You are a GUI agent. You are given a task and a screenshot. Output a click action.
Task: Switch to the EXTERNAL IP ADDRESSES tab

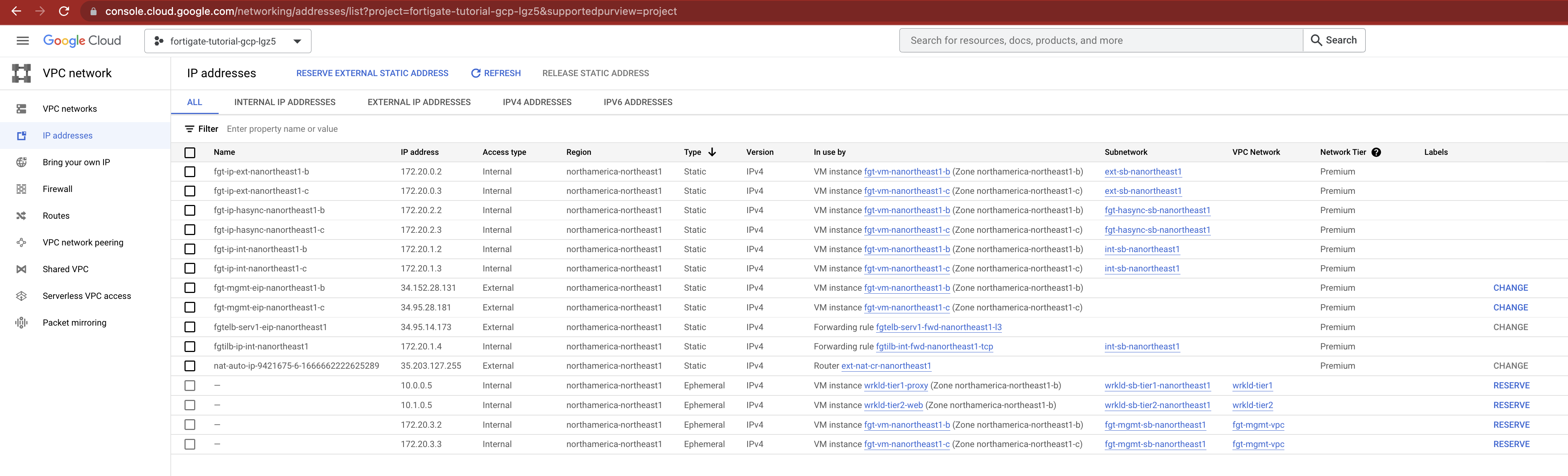click(x=419, y=102)
